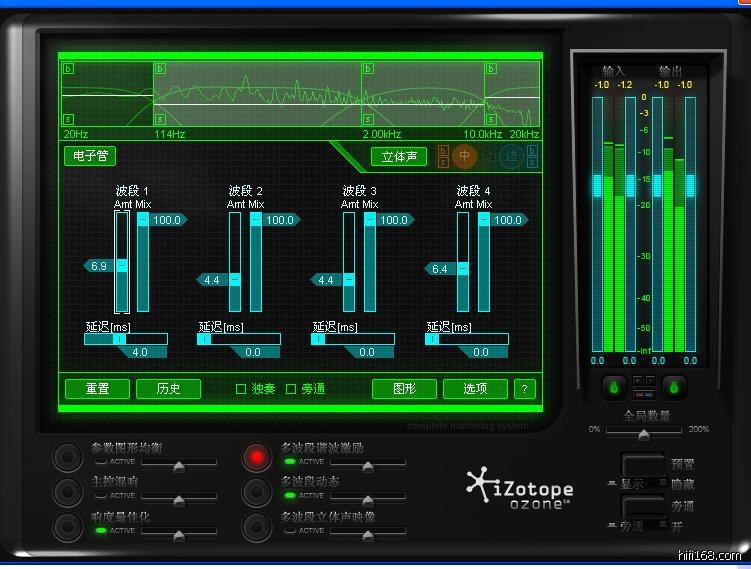Click the question mark help button
Image resolution: width=751 pixels, height=569 pixels.
(525, 389)
